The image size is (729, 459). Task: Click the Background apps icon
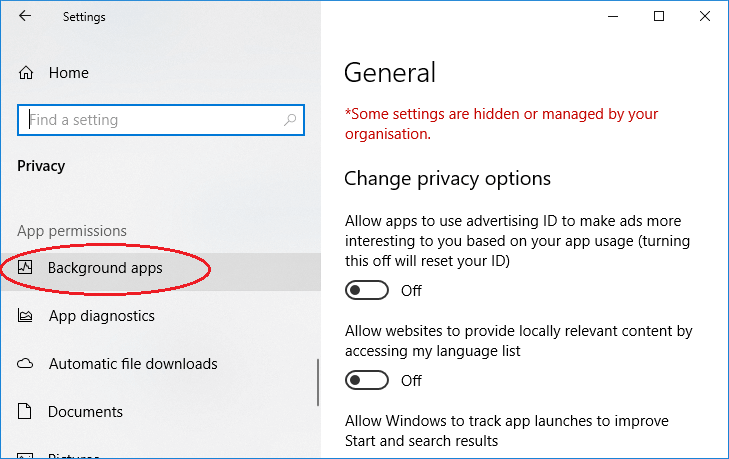[x=25, y=267]
